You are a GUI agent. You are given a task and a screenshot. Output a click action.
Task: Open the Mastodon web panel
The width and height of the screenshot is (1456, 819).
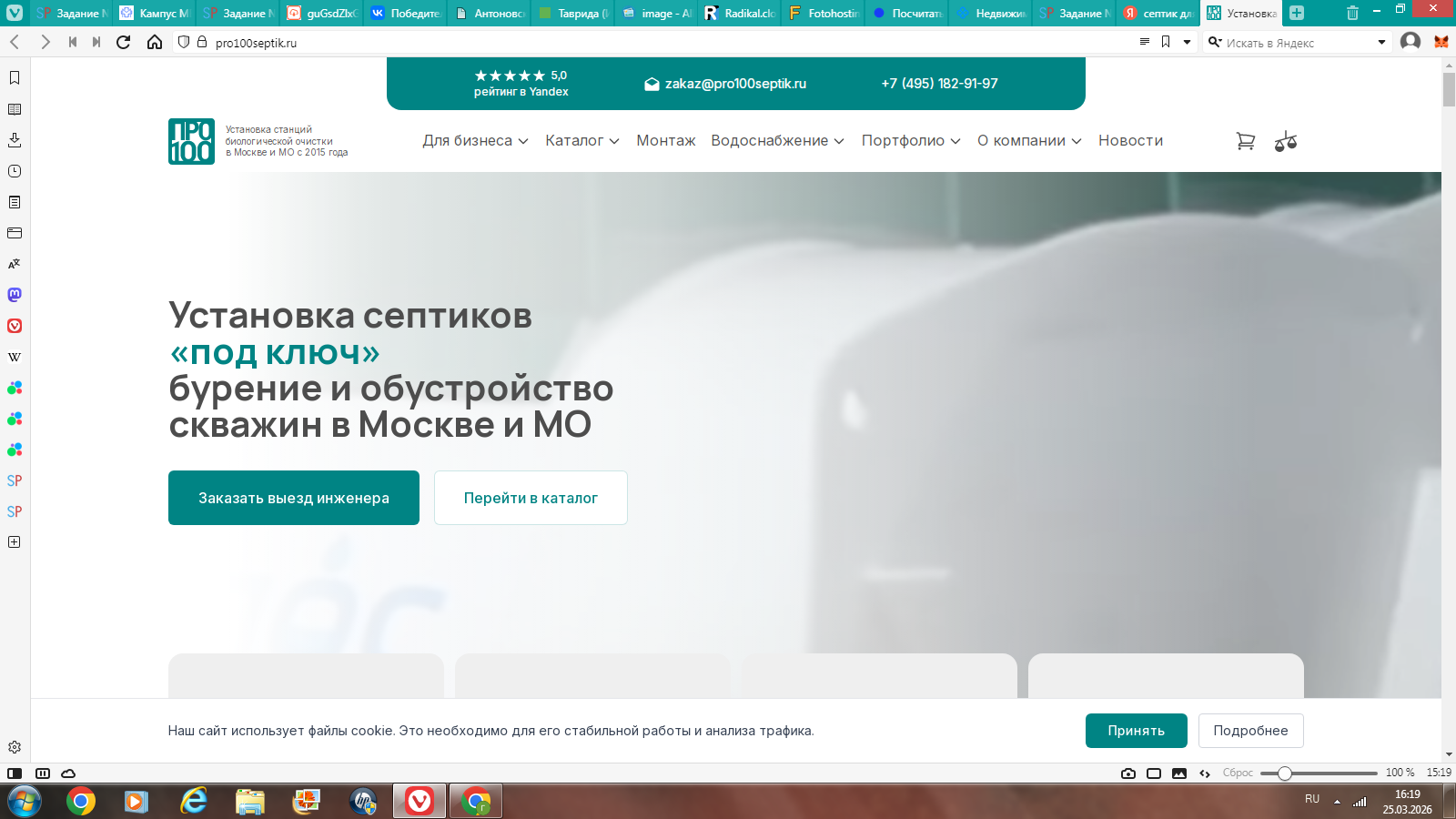click(x=15, y=295)
